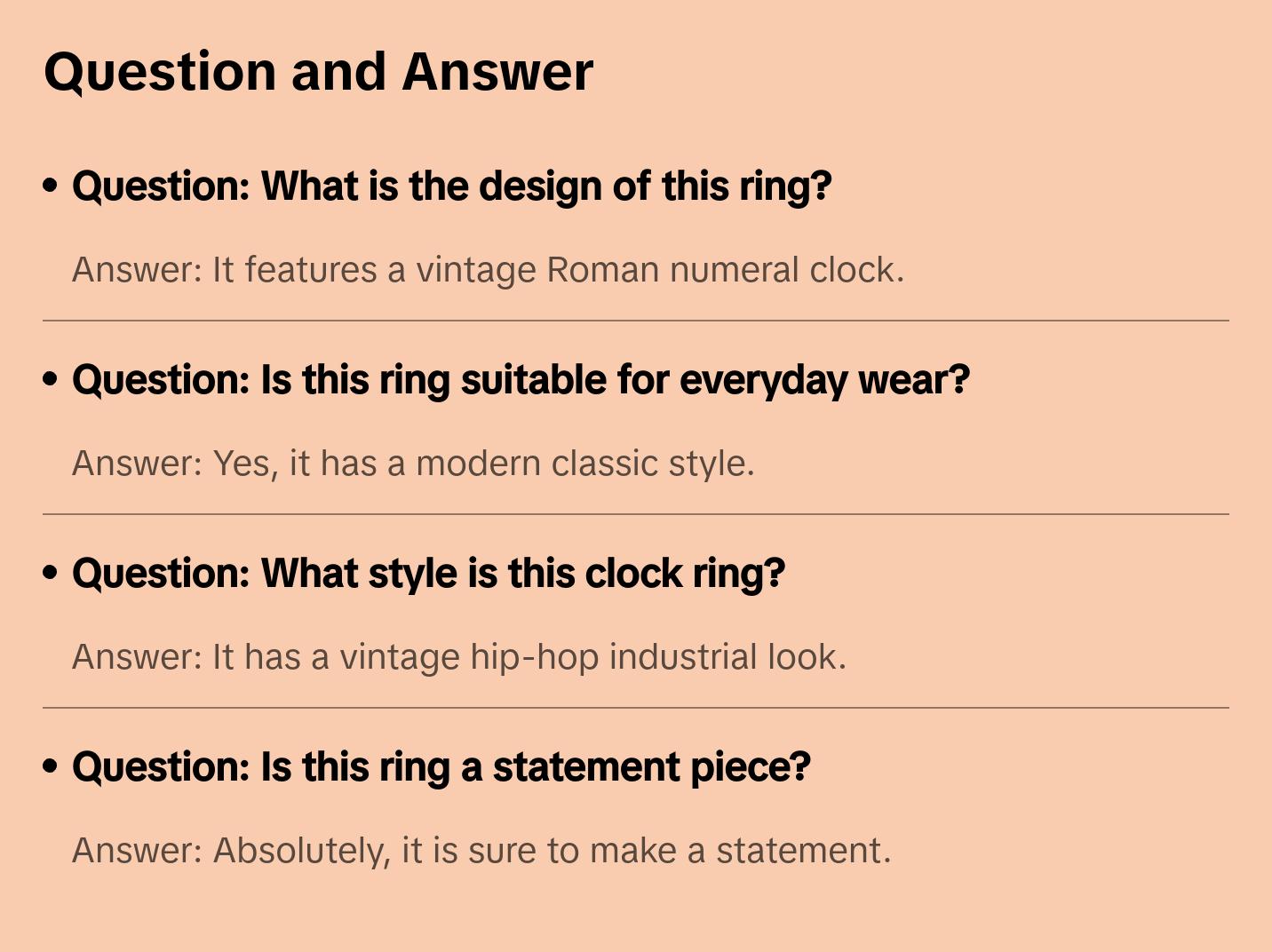Click the bullet before the clock ring style question
This screenshot has height=952, width=1272.
51,573
